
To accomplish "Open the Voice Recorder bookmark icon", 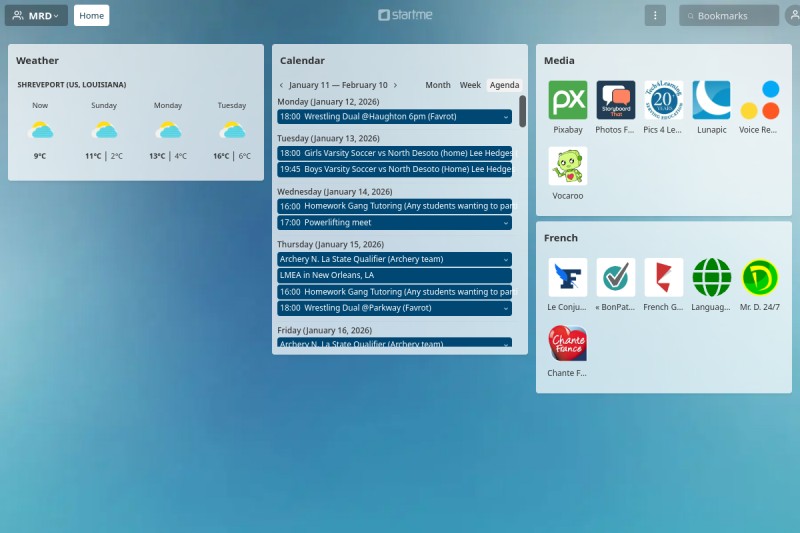I will 759,100.
